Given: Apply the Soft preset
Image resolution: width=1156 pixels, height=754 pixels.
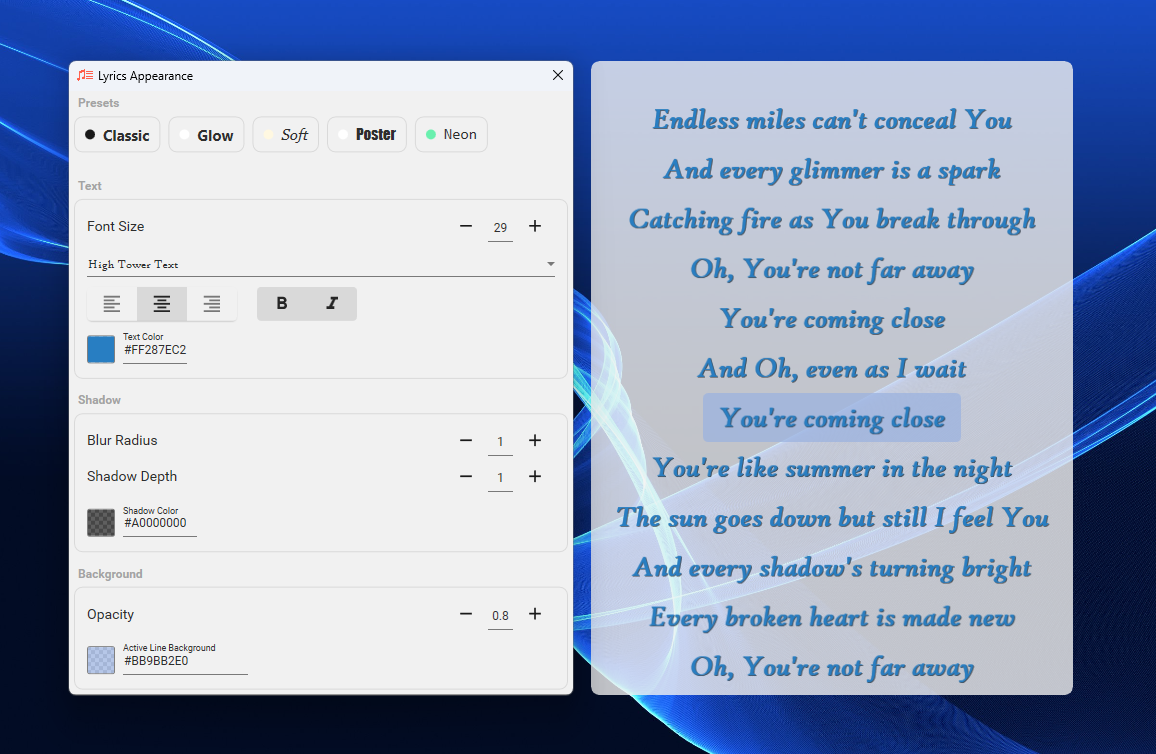Looking at the screenshot, I should pos(285,135).
